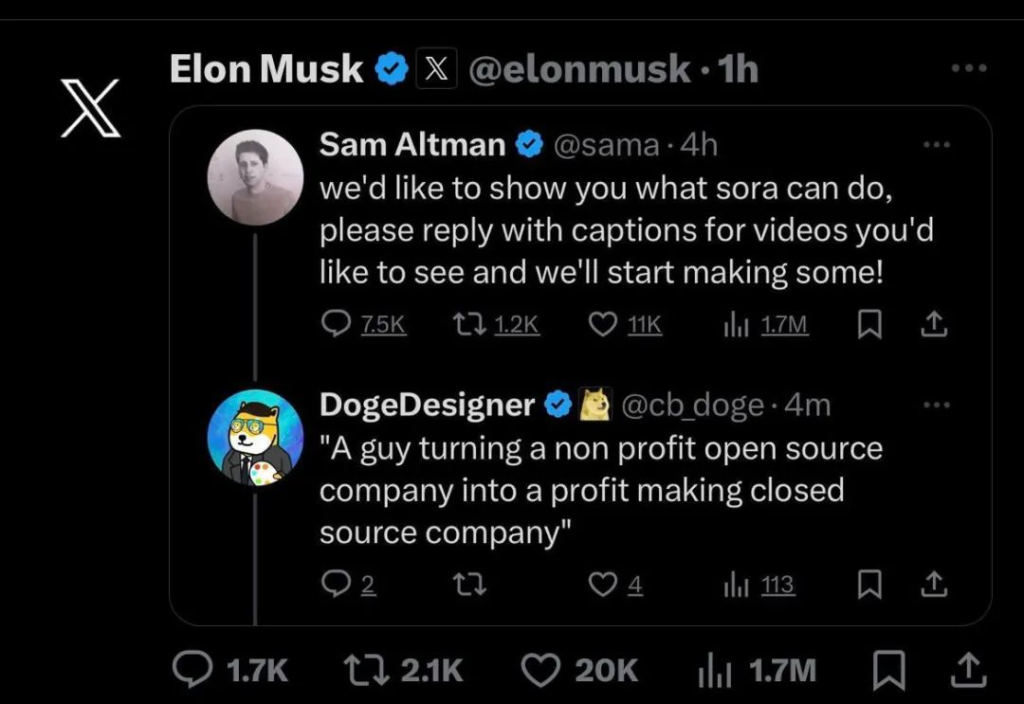Open more options on Sam Altman's post
This screenshot has height=704, width=1024.
coord(937,146)
